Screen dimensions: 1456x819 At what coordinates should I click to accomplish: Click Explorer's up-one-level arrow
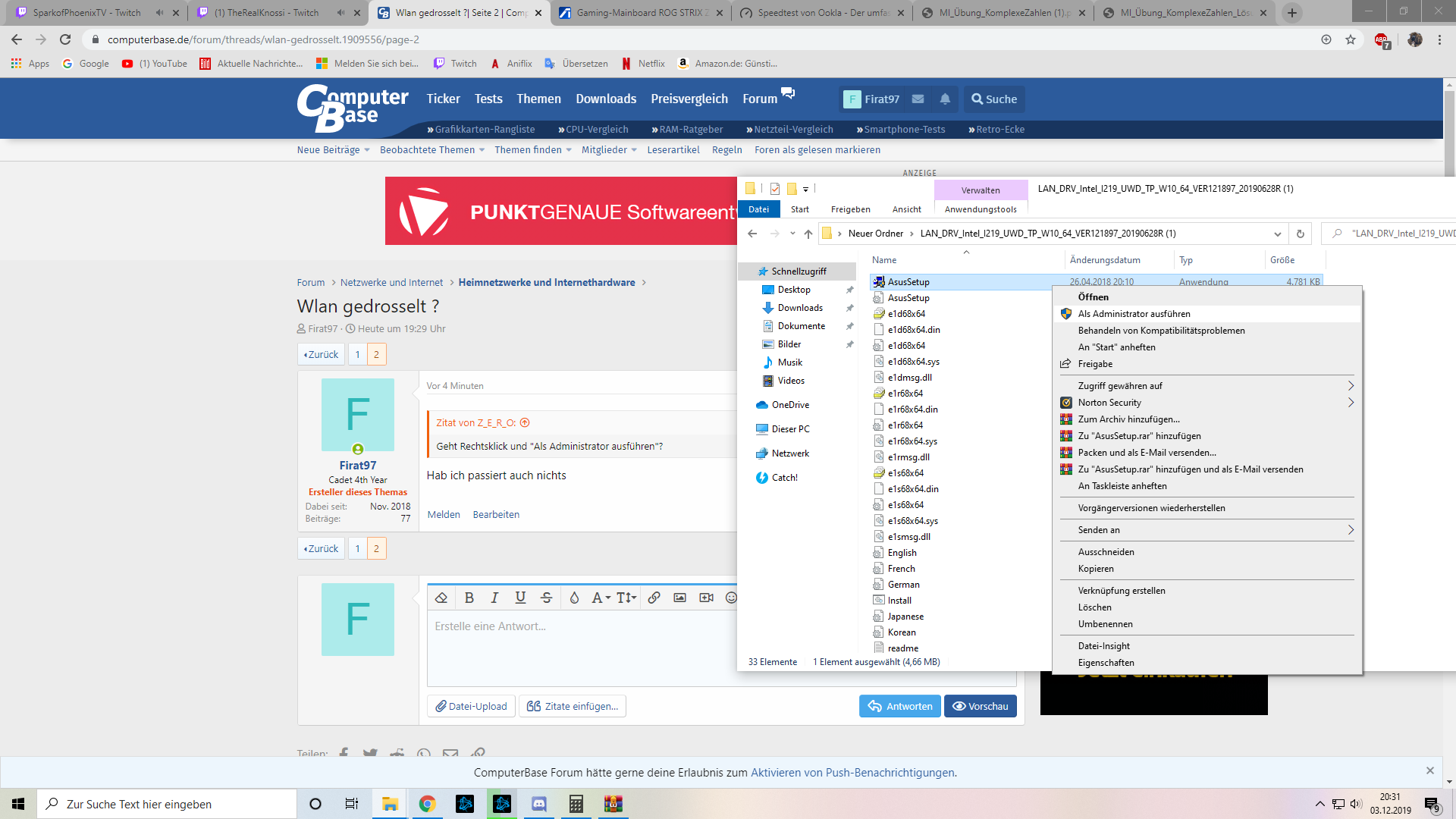[808, 234]
